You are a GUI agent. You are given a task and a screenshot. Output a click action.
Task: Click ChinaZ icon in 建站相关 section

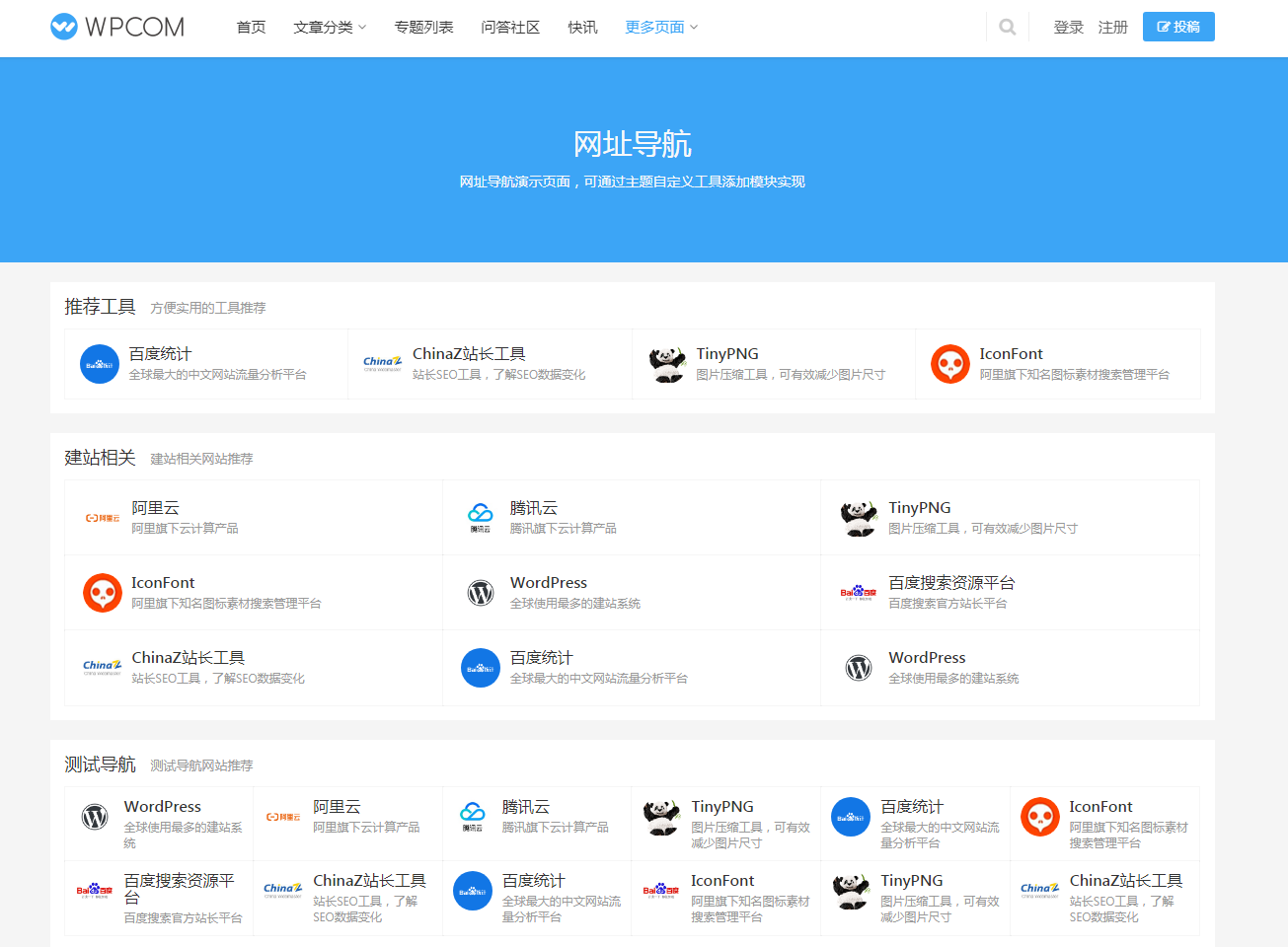103,668
